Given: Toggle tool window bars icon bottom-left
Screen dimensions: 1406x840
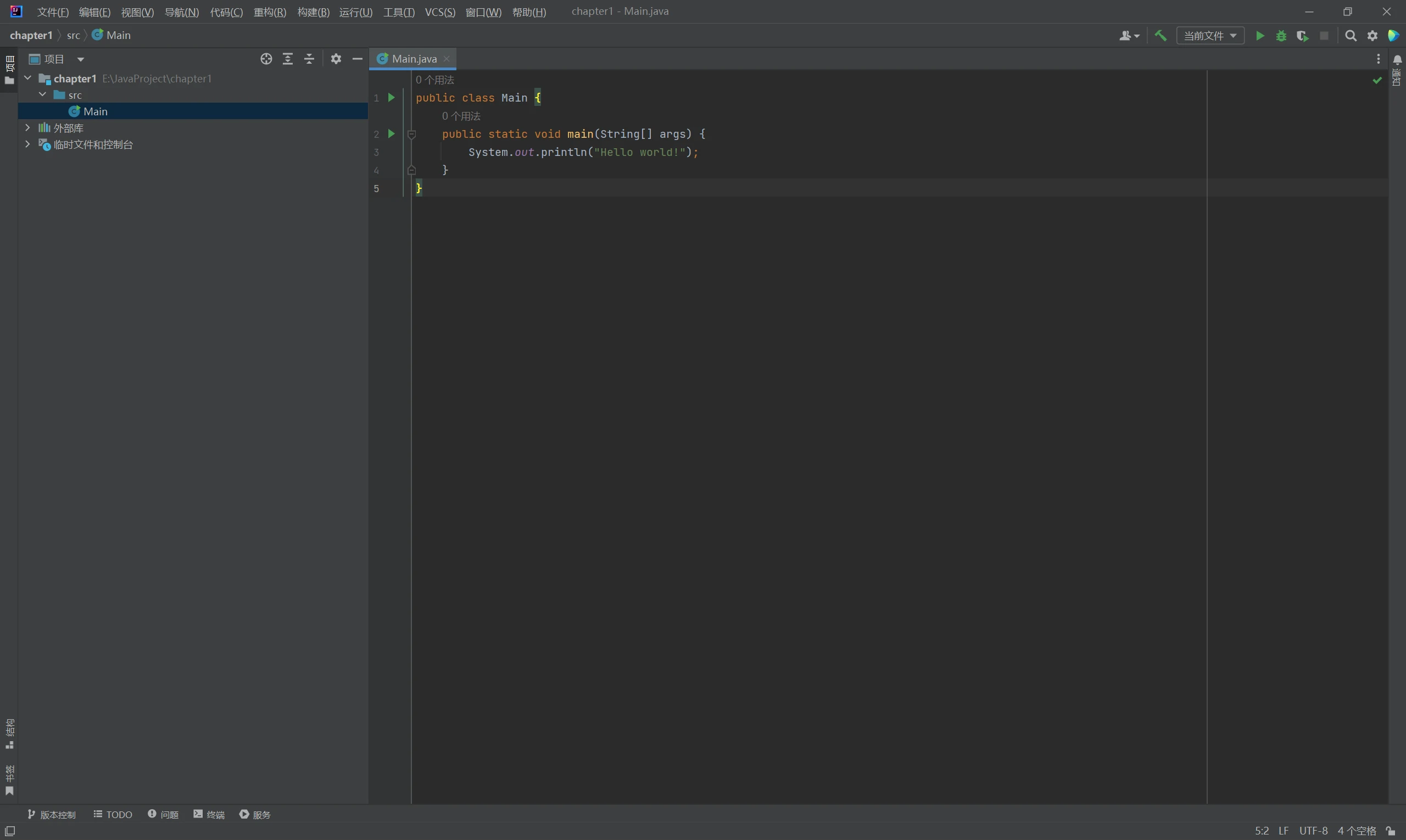Looking at the screenshot, I should coord(10,830).
